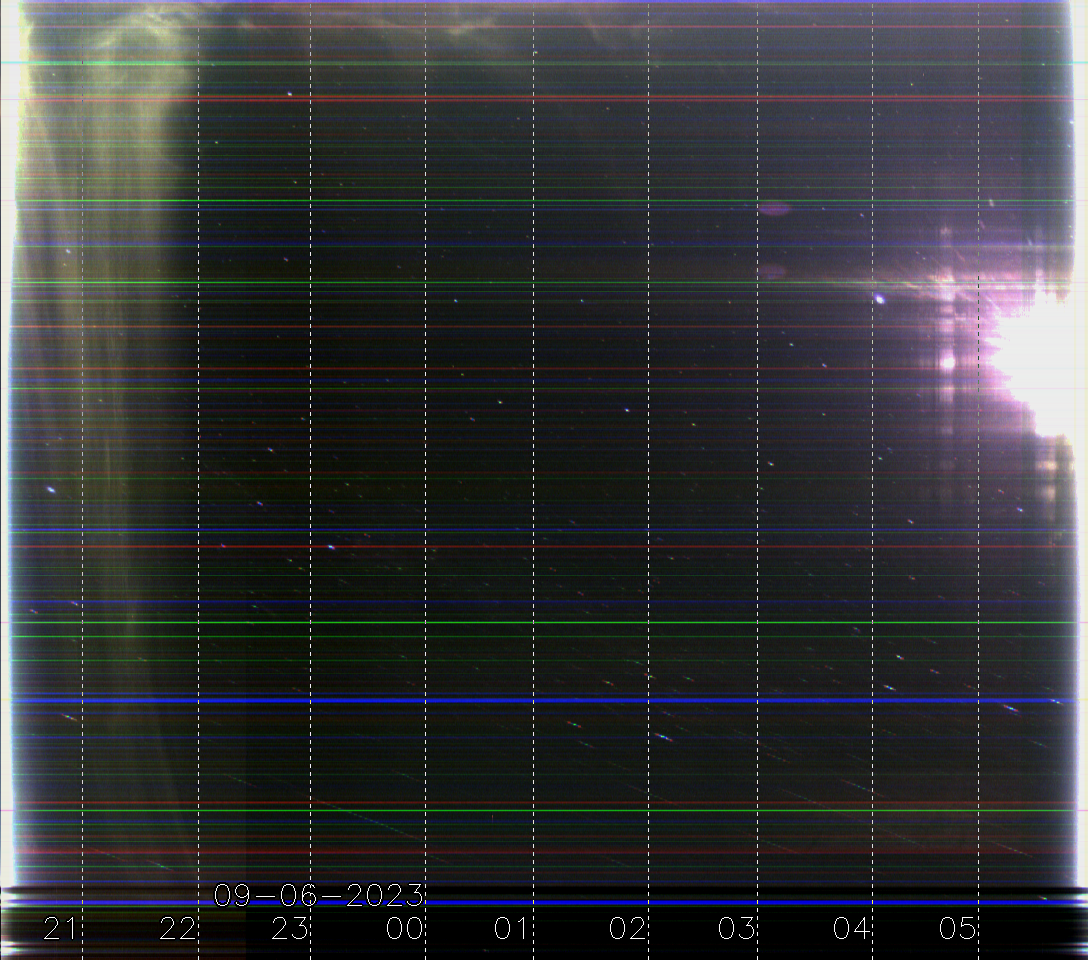Screen dimensions: 1088x960
Task: Click the hour label 04
Action: (851, 929)
